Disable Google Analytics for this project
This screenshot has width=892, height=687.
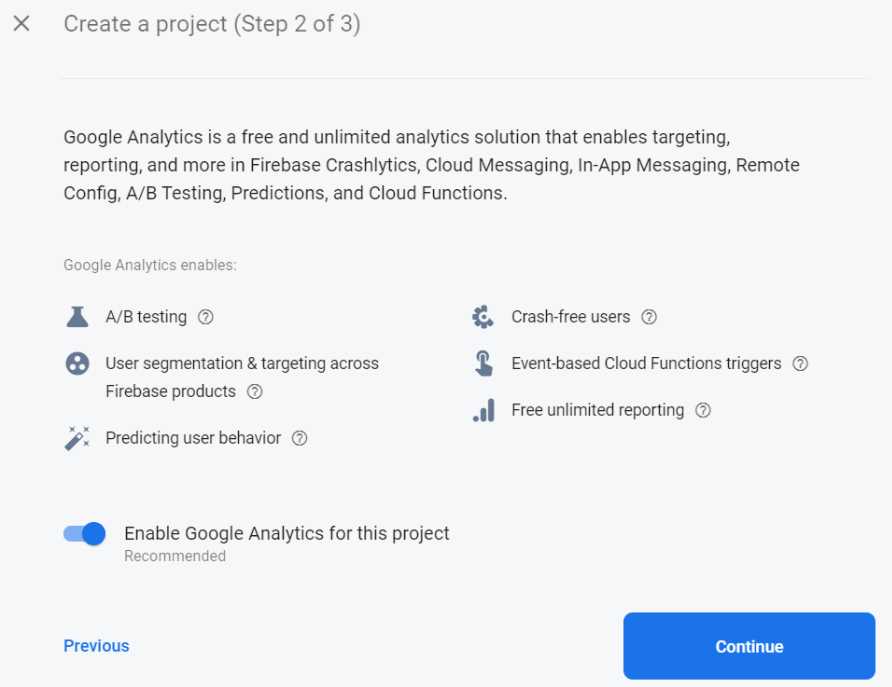coord(84,533)
